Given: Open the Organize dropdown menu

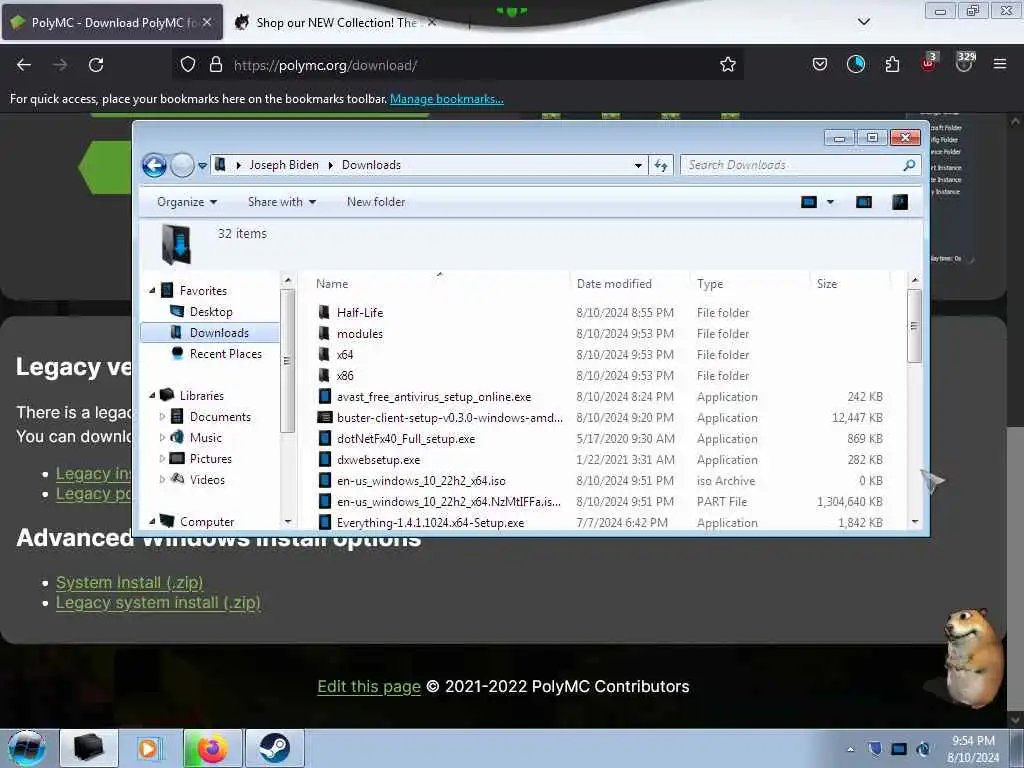Looking at the screenshot, I should 187,202.
